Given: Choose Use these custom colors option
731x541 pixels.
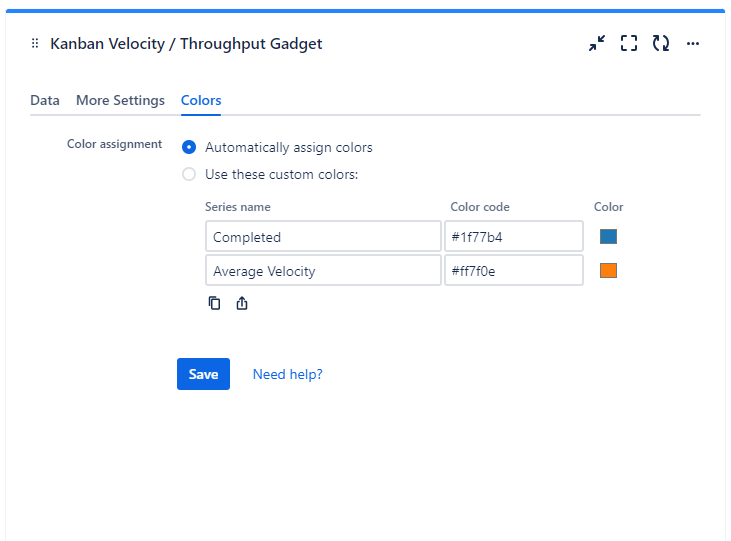Looking at the screenshot, I should tap(189, 174).
